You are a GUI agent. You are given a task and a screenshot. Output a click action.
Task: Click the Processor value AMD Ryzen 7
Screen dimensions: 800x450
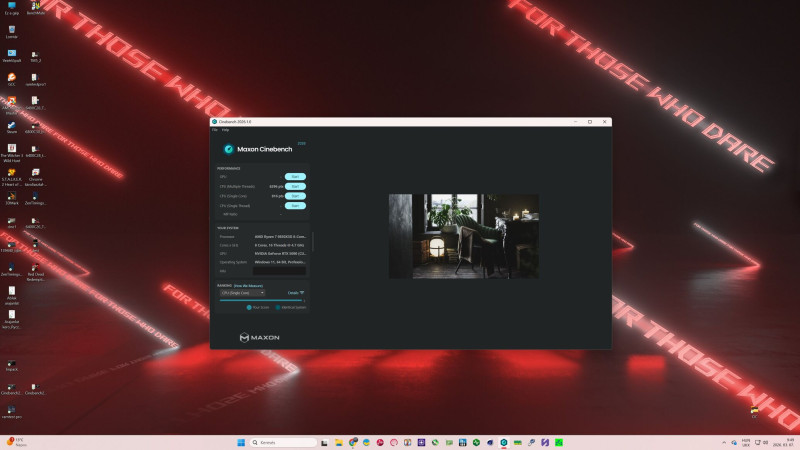[x=280, y=237]
